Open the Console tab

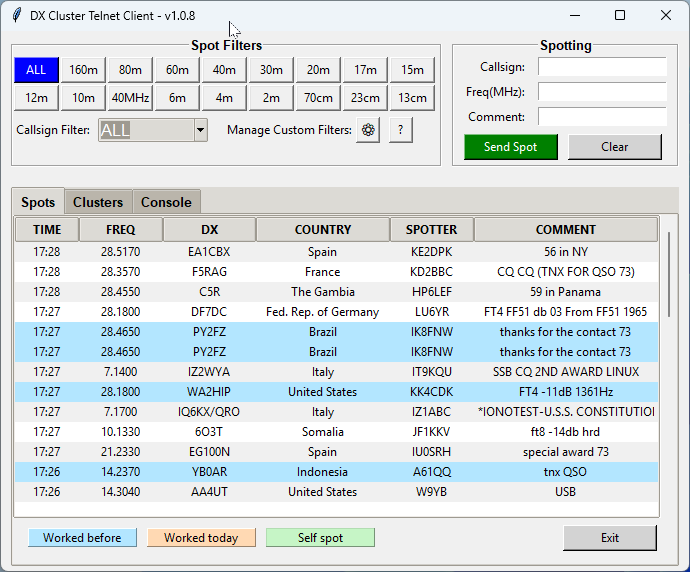pos(166,202)
